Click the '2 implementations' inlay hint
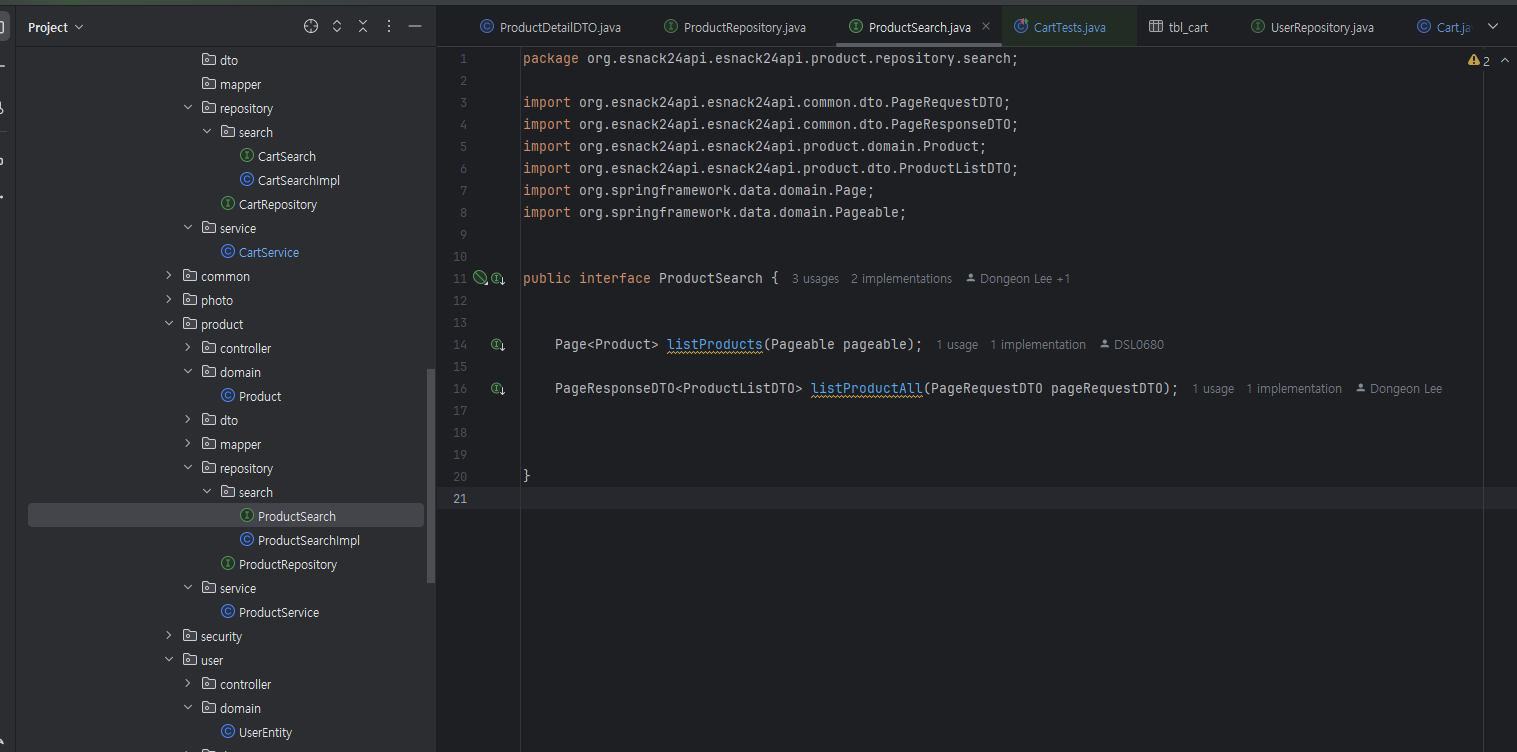This screenshot has height=752, width=1517. tap(901, 279)
